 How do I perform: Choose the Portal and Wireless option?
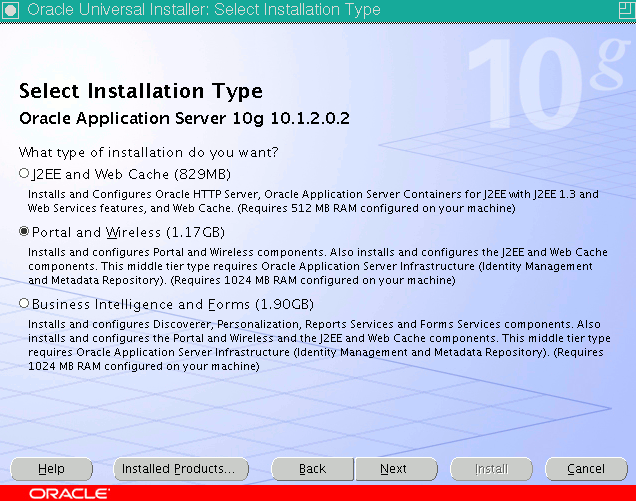pyautogui.click(x=24, y=232)
